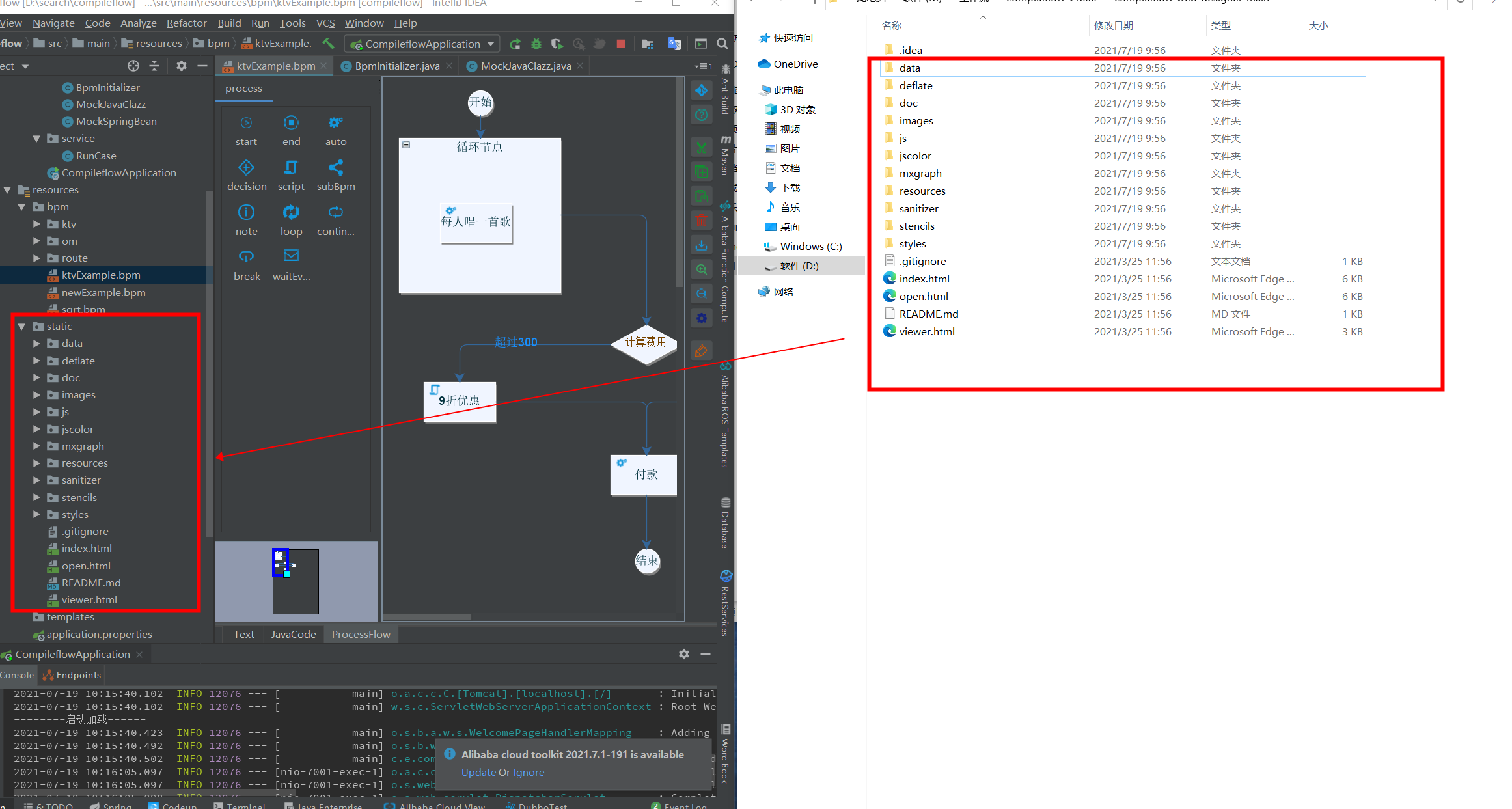Image resolution: width=1512 pixels, height=809 pixels.
Task: Click the process overview minimap thumbnail
Action: click(295, 579)
